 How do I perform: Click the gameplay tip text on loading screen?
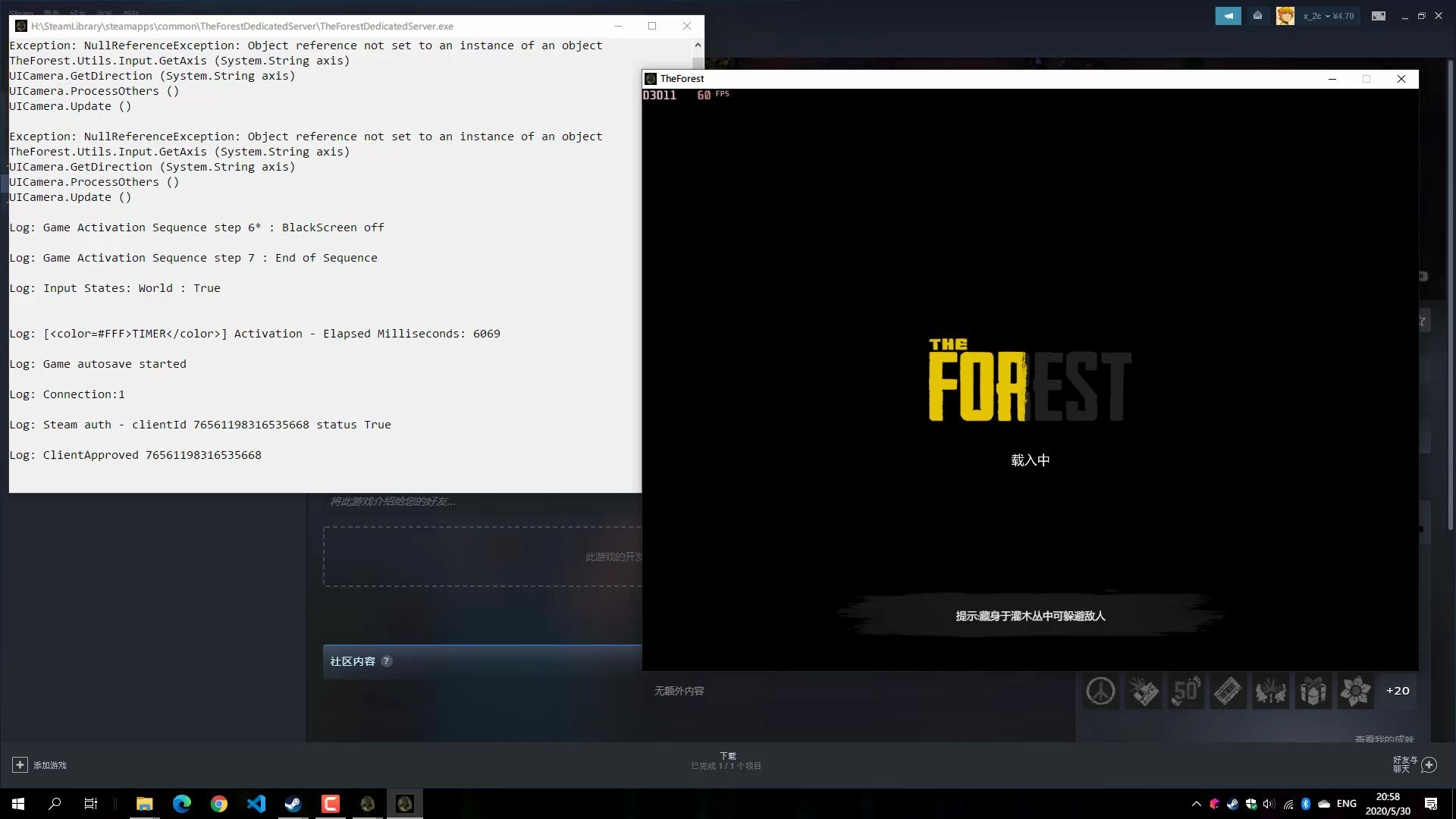tap(1030, 616)
